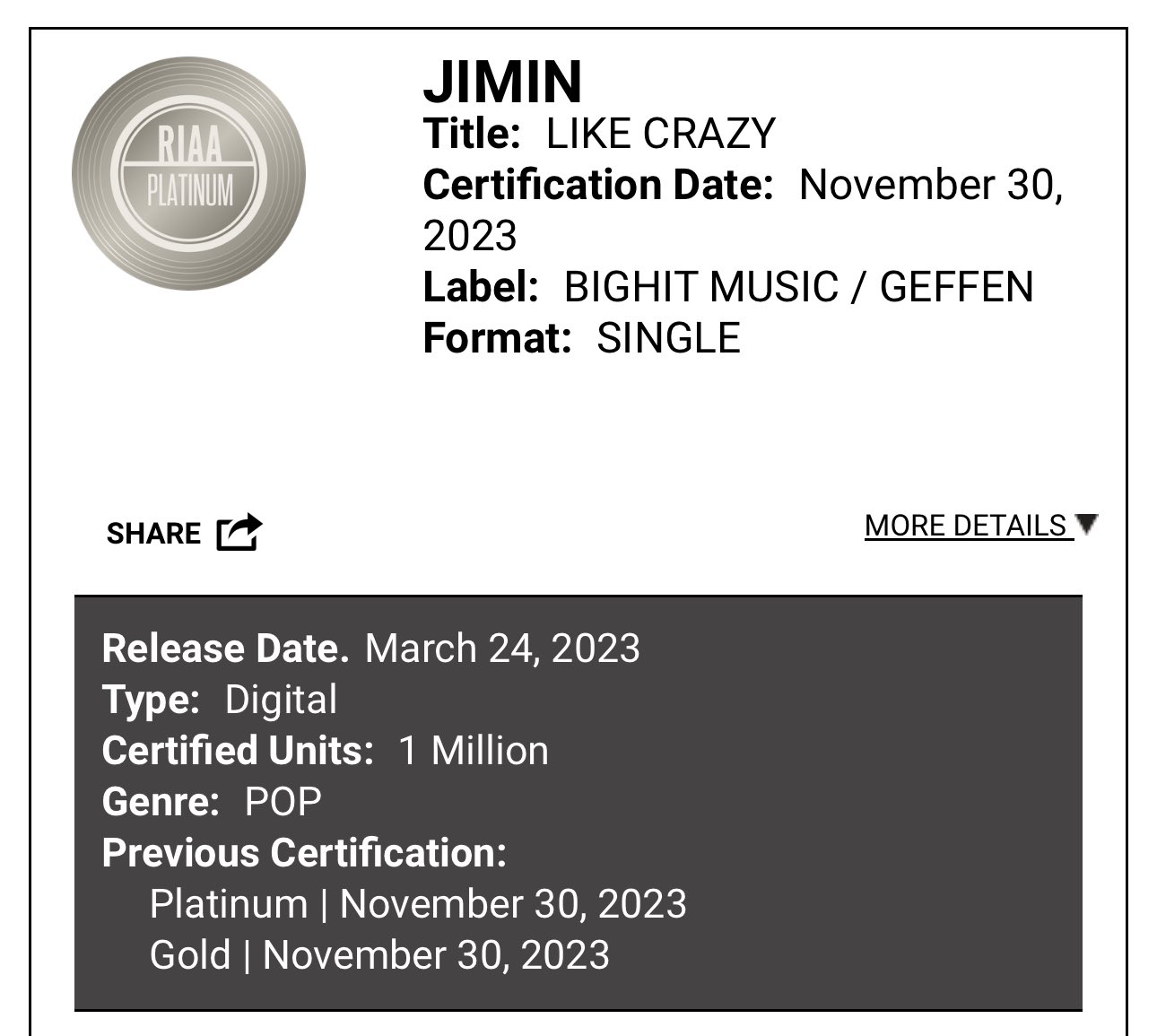Screen dimensions: 1157x1036
Task: Toggle the triangle beside MORE DETAILS
Action: (1086, 524)
